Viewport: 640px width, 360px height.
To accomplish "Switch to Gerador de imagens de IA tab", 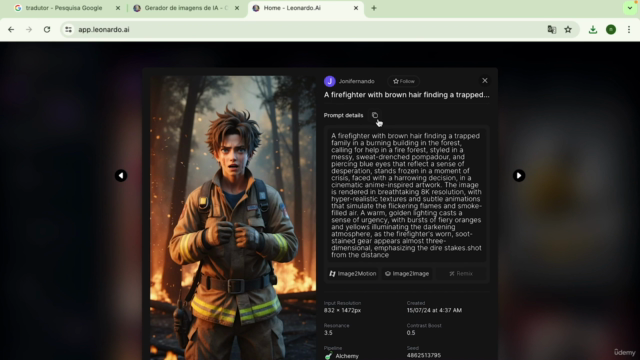I will (186, 8).
